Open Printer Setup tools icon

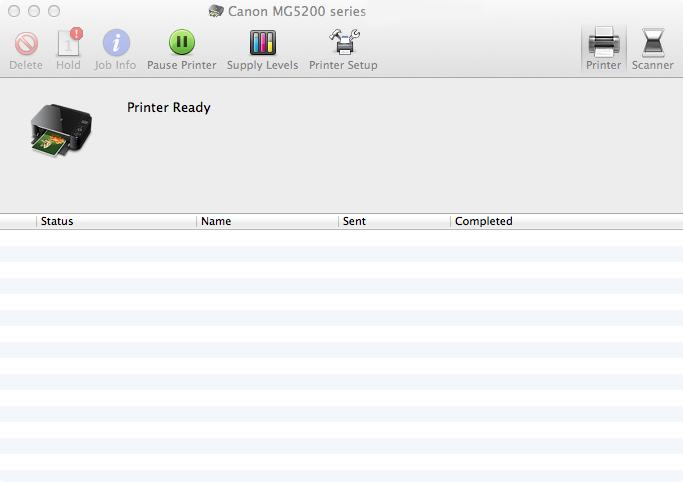click(x=344, y=42)
